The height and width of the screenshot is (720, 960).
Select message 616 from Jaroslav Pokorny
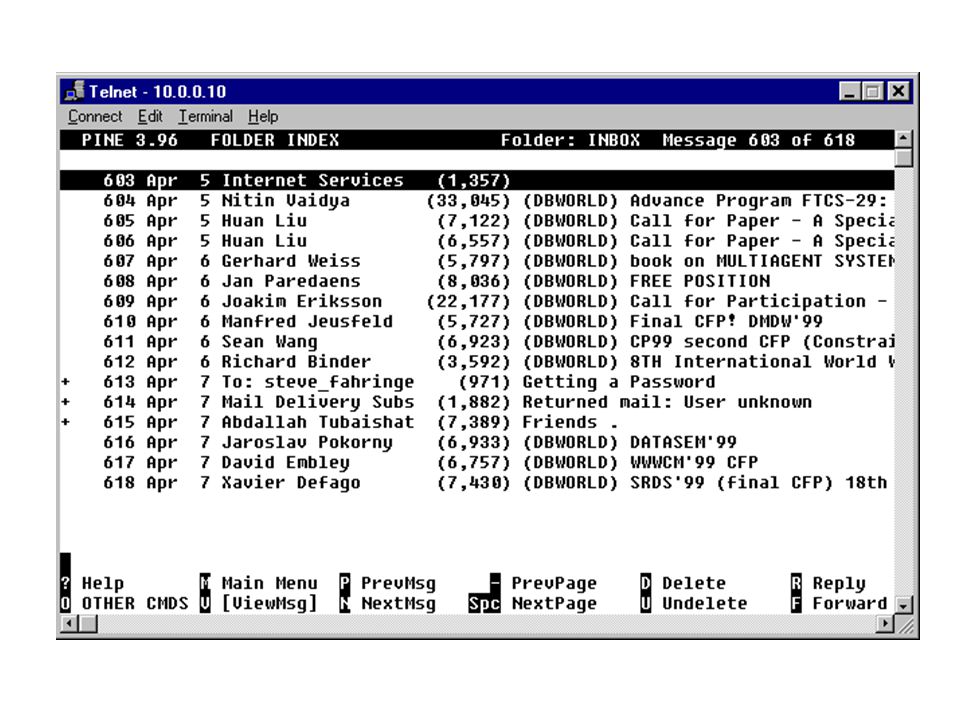click(x=477, y=443)
